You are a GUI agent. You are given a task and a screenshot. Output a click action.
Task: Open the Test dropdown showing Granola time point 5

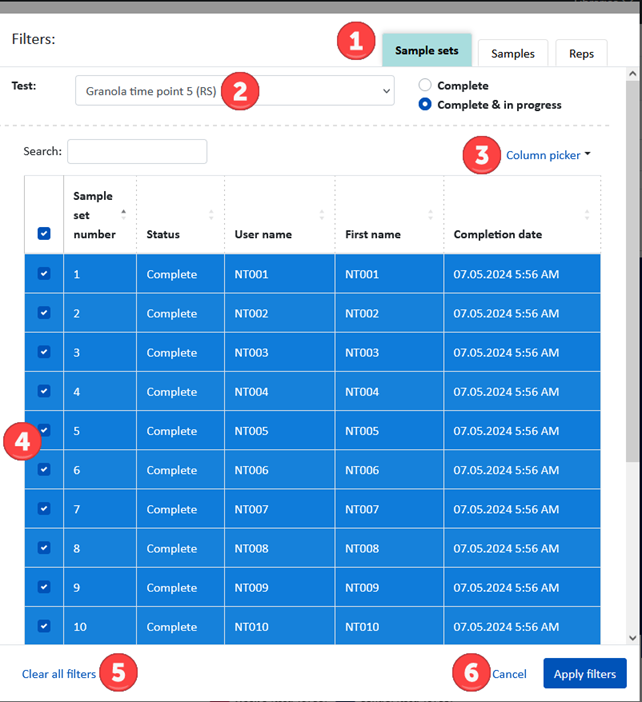[235, 91]
